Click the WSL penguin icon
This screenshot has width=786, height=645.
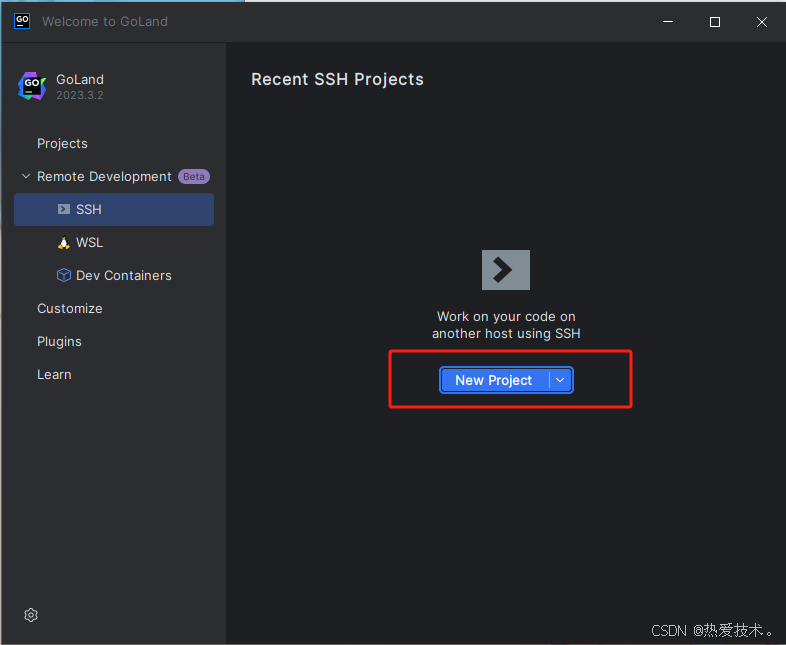[64, 243]
